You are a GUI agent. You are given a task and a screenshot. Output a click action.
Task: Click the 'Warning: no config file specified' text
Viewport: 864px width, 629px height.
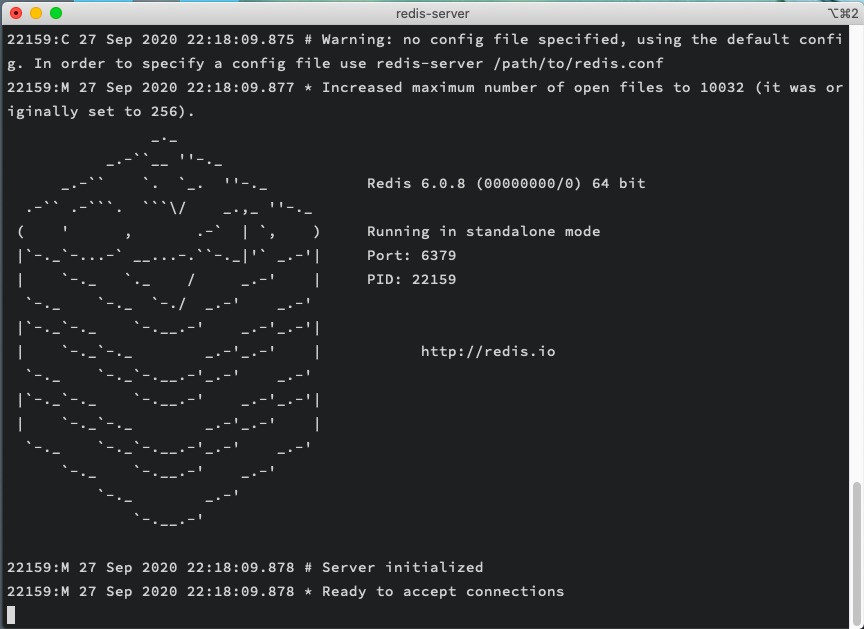pos(470,40)
